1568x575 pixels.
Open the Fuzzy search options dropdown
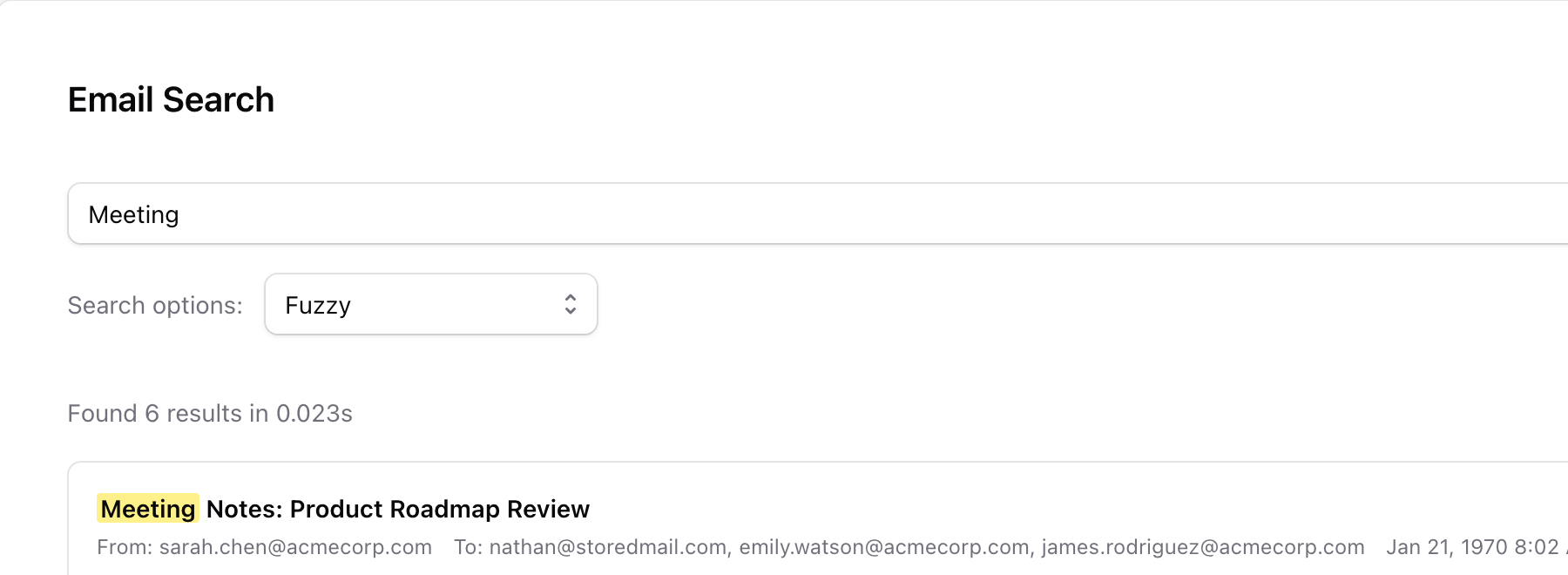tap(430, 305)
